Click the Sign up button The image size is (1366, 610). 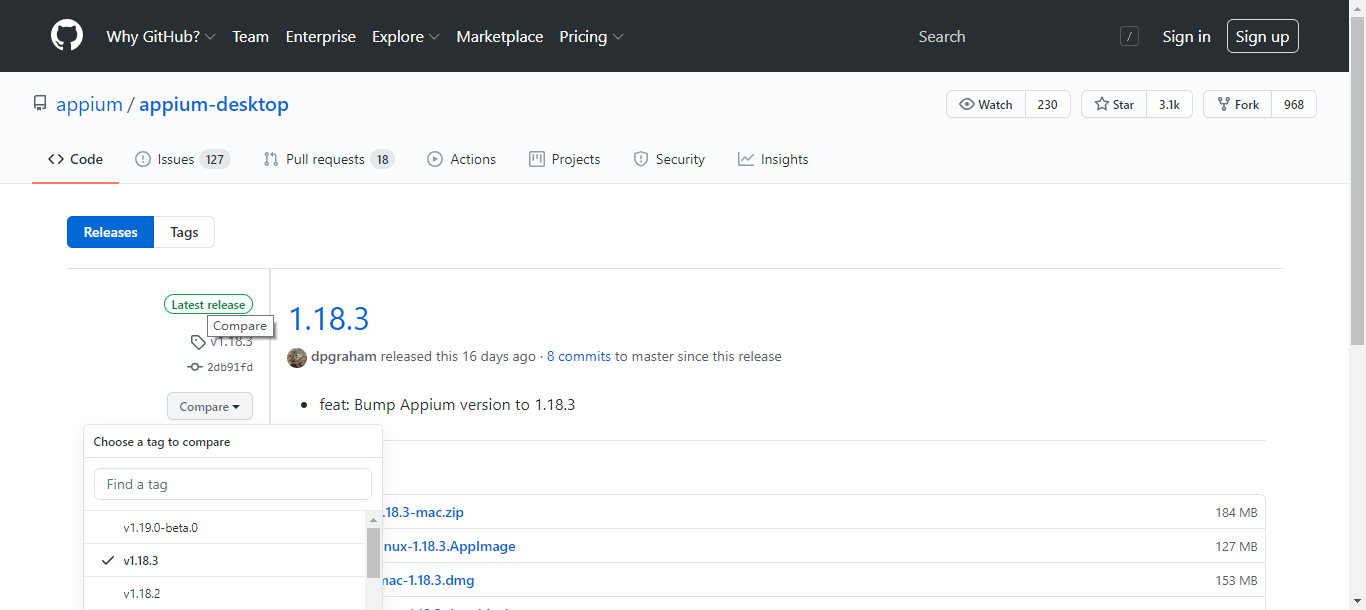(1262, 37)
